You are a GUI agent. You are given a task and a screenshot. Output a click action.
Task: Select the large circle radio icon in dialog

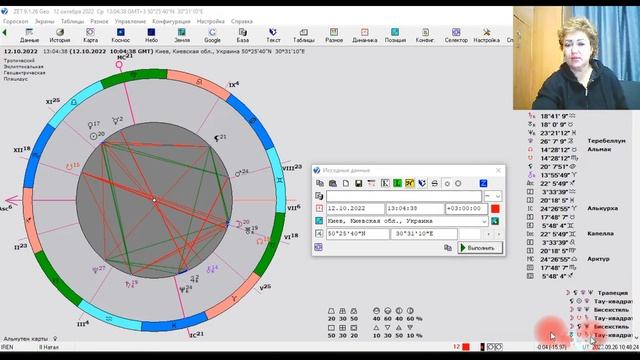(x=458, y=184)
